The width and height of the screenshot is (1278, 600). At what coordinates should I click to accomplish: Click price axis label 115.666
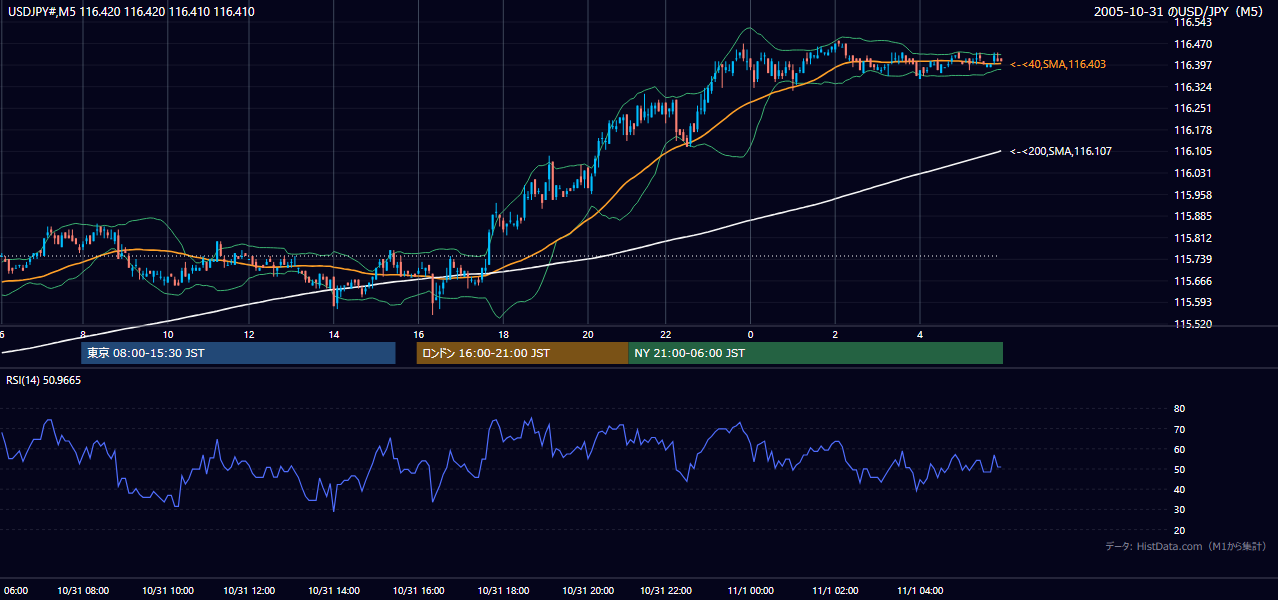click(1193, 281)
